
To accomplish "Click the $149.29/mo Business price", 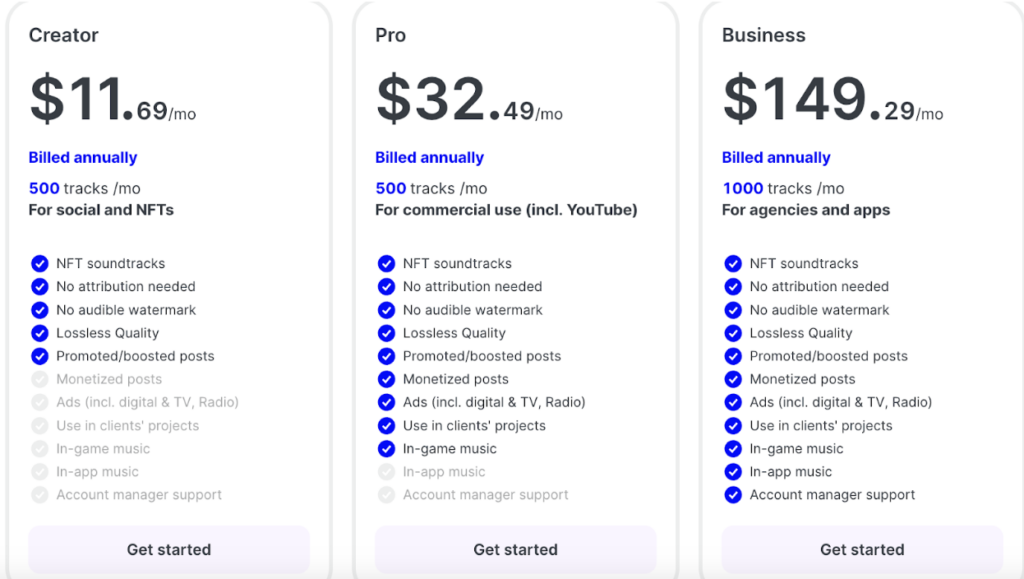I will (833, 99).
